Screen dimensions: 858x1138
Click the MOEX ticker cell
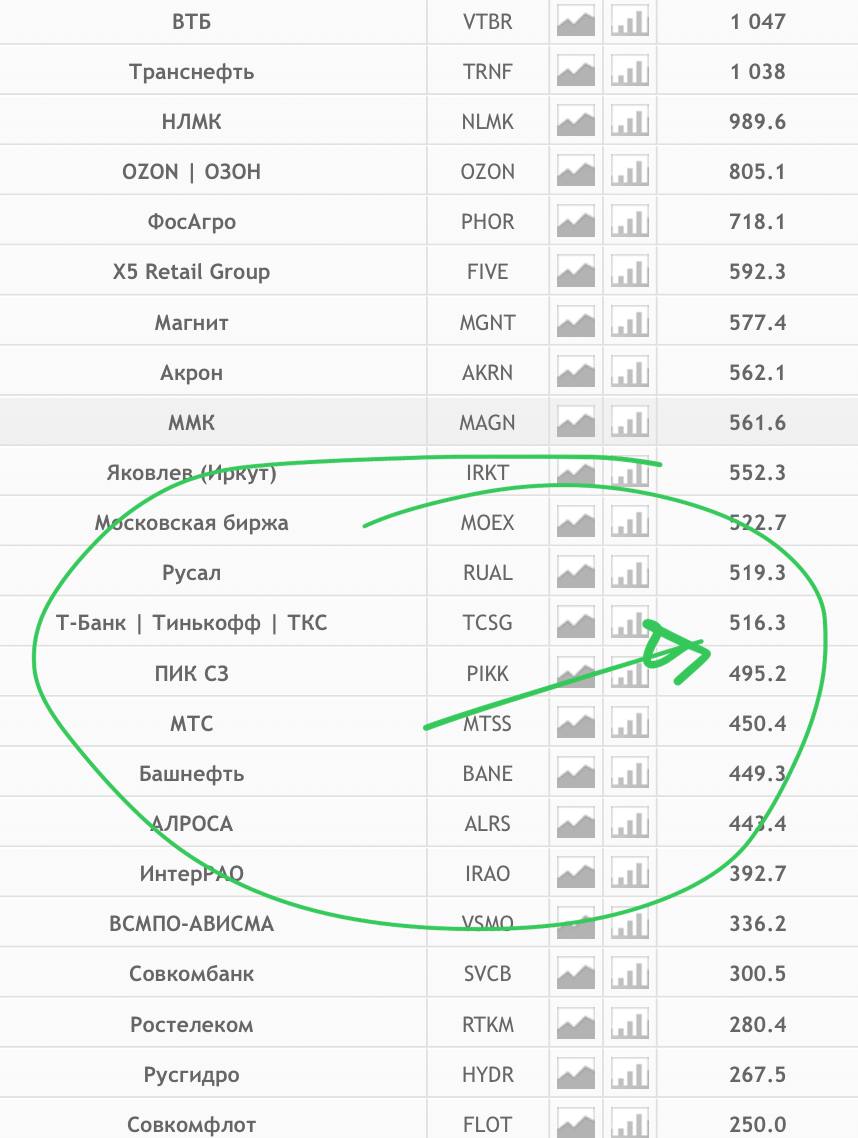click(x=487, y=523)
